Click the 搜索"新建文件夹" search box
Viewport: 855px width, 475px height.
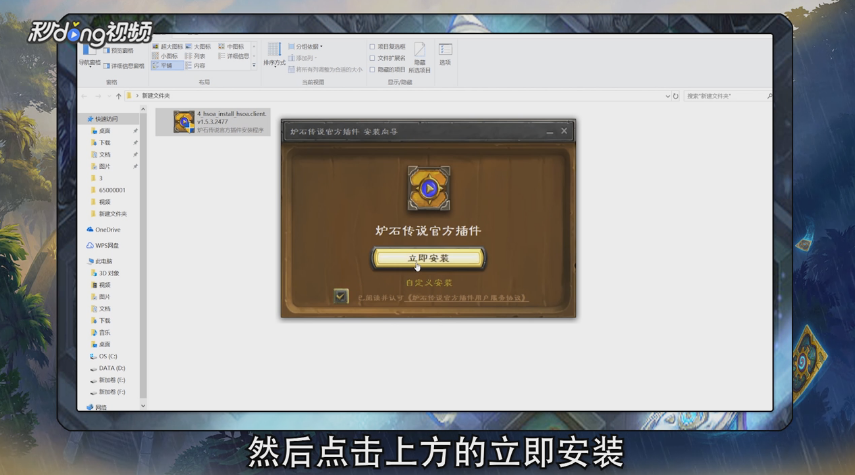[x=726, y=96]
